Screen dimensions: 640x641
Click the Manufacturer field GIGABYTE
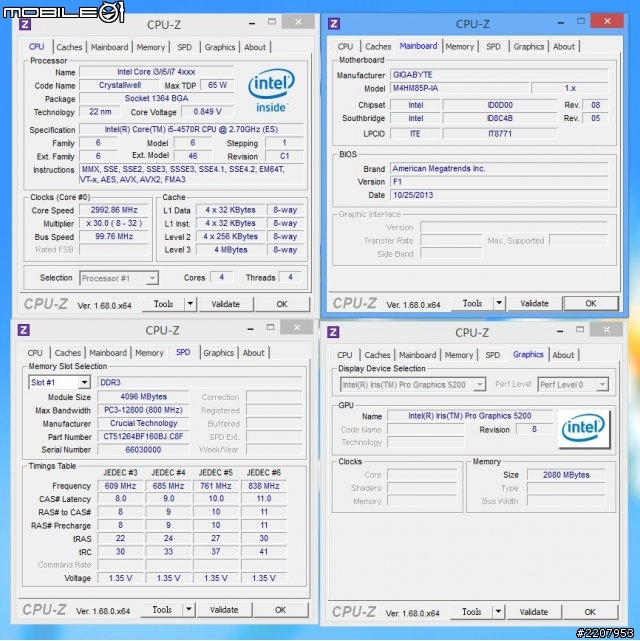pyautogui.click(x=499, y=75)
